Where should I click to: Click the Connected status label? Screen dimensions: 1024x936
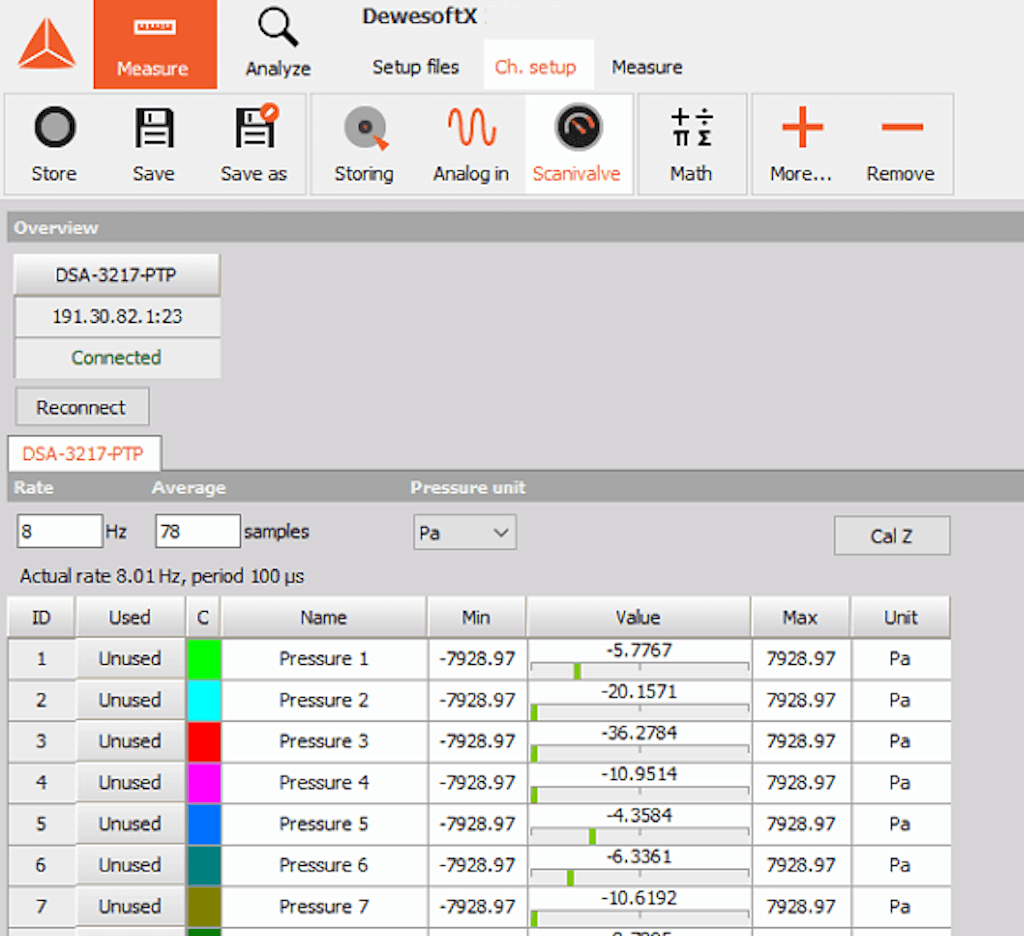tap(117, 358)
